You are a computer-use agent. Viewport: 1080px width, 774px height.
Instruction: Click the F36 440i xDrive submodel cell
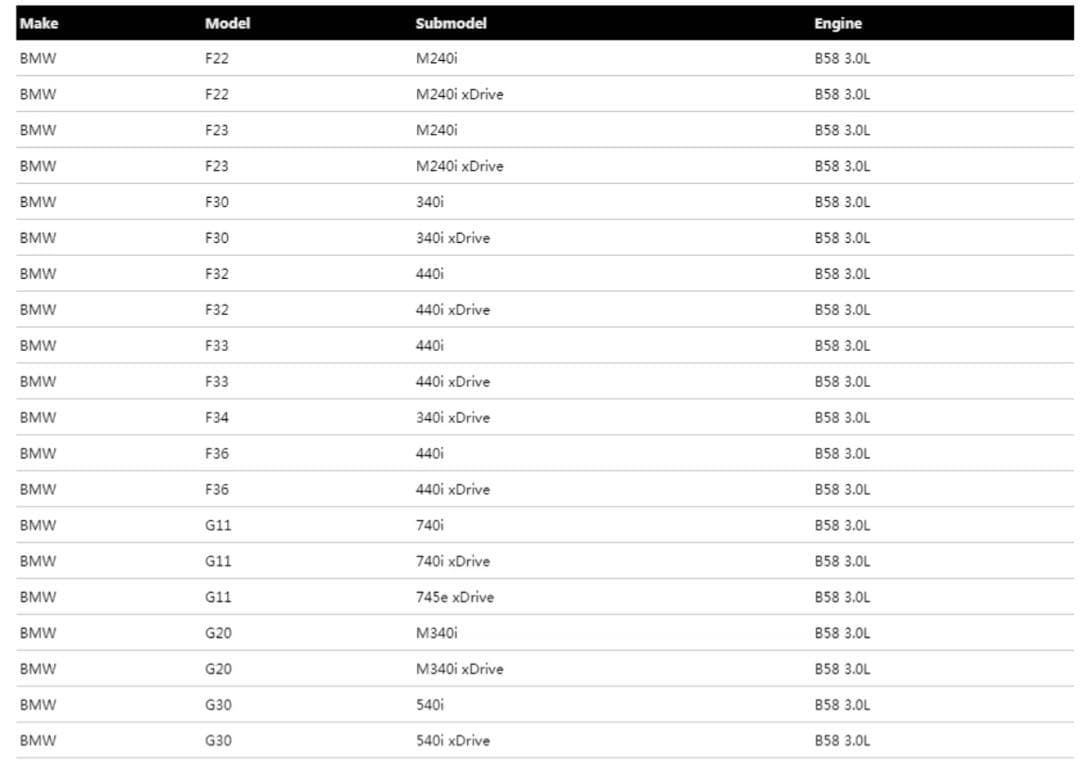pyautogui.click(x=453, y=489)
